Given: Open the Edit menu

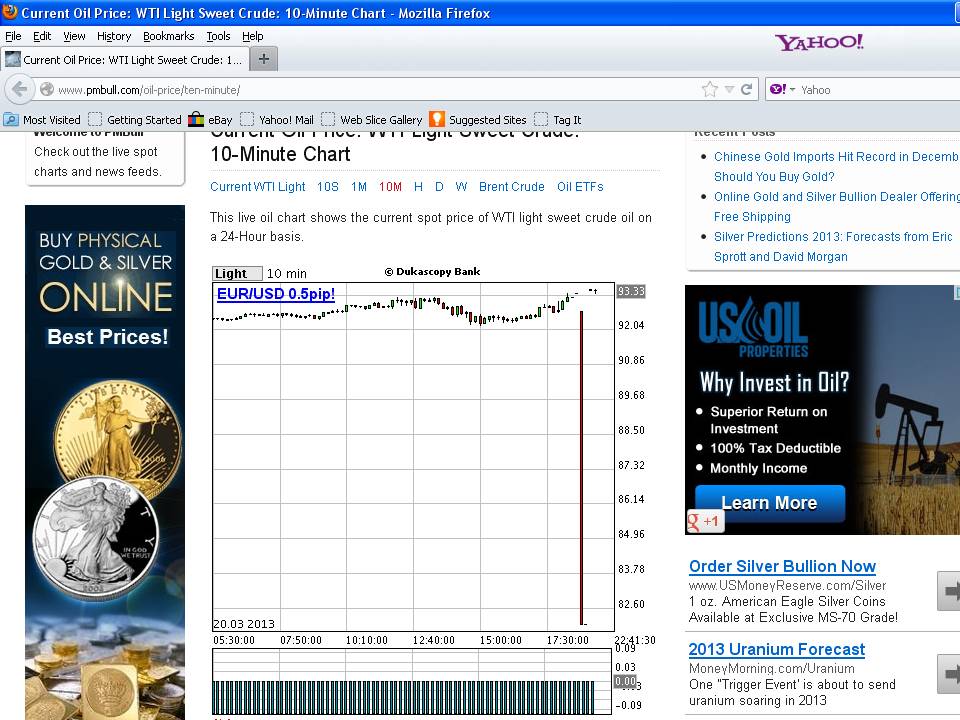Looking at the screenshot, I should [x=42, y=36].
